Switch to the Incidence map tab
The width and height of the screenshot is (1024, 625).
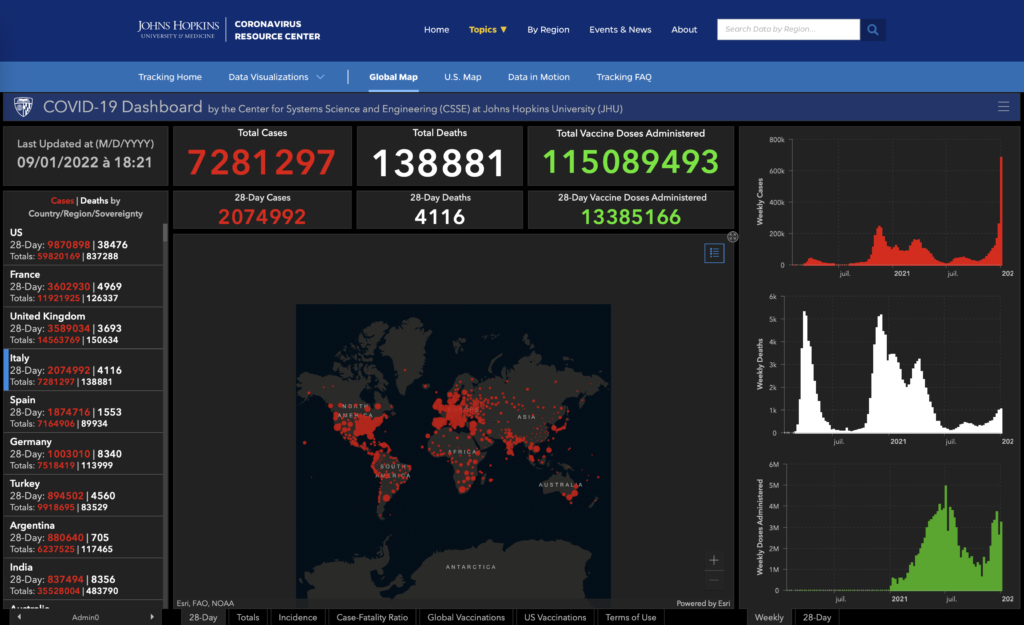pos(298,617)
